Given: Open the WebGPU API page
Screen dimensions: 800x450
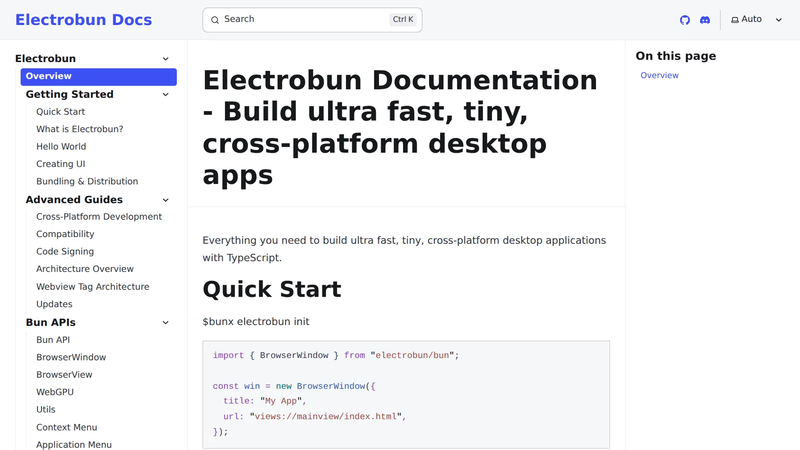Looking at the screenshot, I should 55,392.
